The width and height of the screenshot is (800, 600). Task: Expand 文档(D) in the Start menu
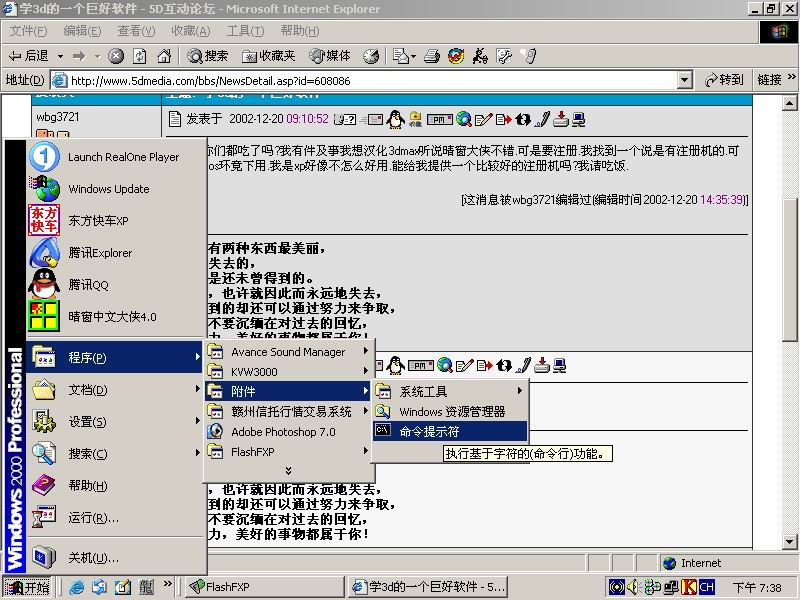click(x=116, y=390)
